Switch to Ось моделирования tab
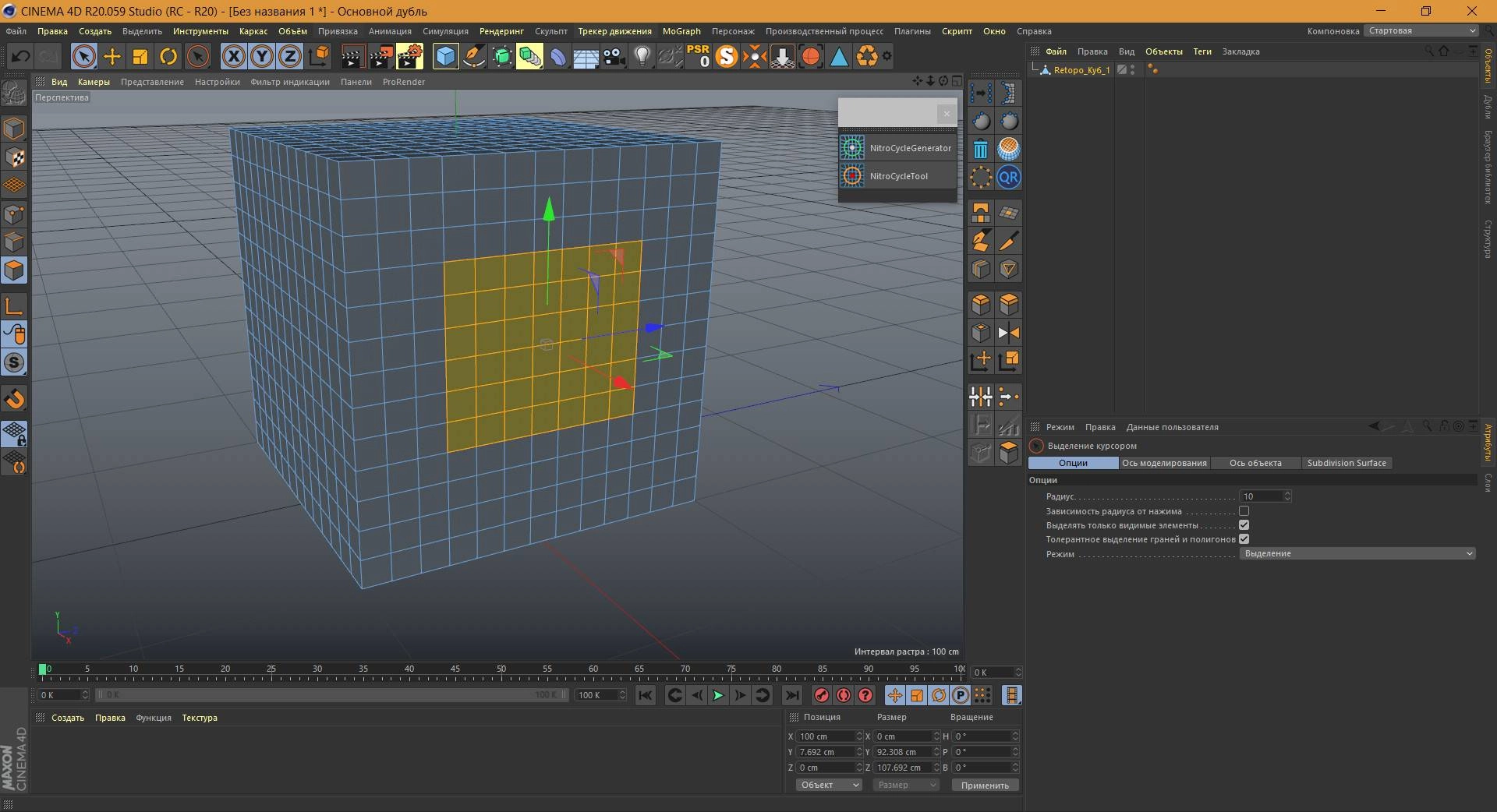The width and height of the screenshot is (1497, 812). [1164, 463]
